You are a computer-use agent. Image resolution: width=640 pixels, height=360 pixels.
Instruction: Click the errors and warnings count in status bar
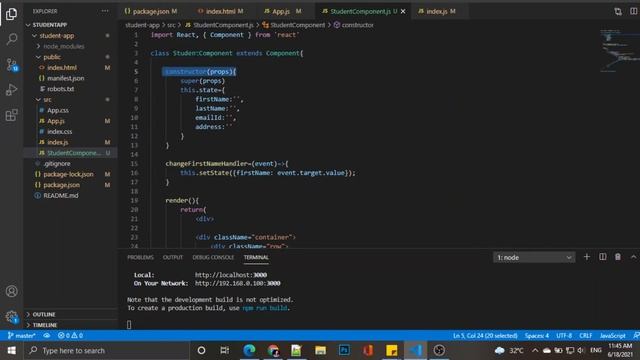pyautogui.click(x=70, y=336)
